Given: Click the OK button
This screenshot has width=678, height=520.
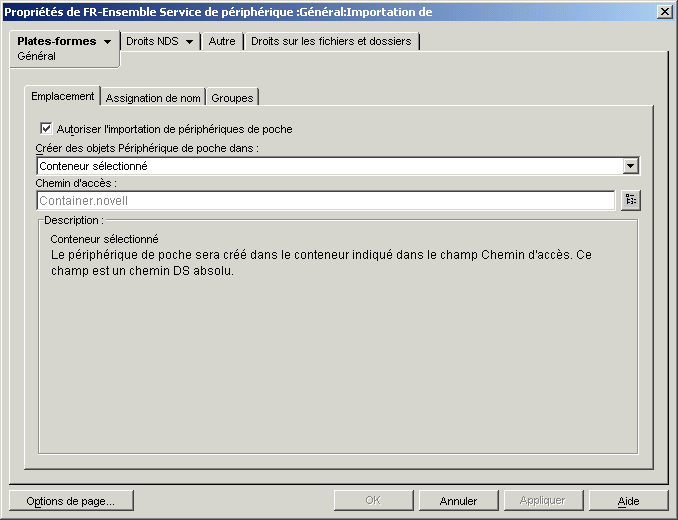Looking at the screenshot, I should [x=373, y=501].
